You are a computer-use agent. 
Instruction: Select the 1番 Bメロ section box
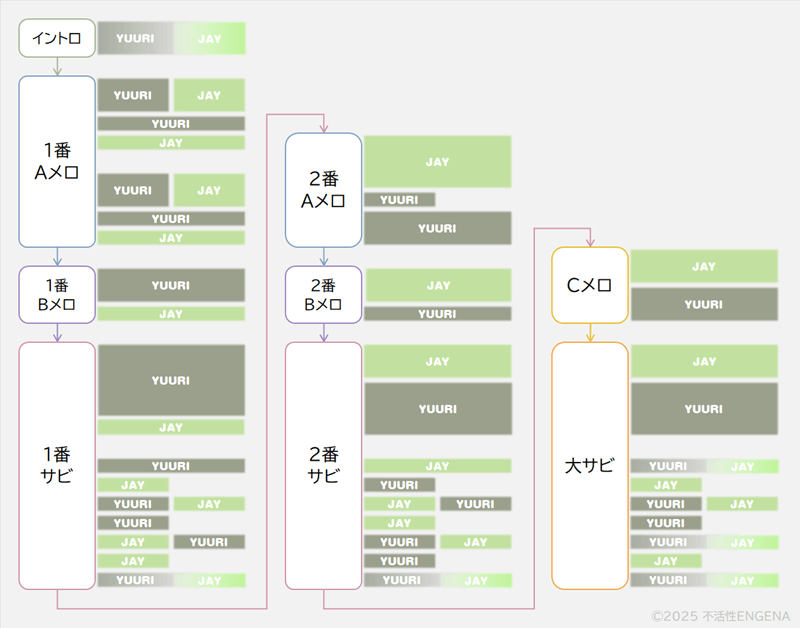[x=57, y=294]
